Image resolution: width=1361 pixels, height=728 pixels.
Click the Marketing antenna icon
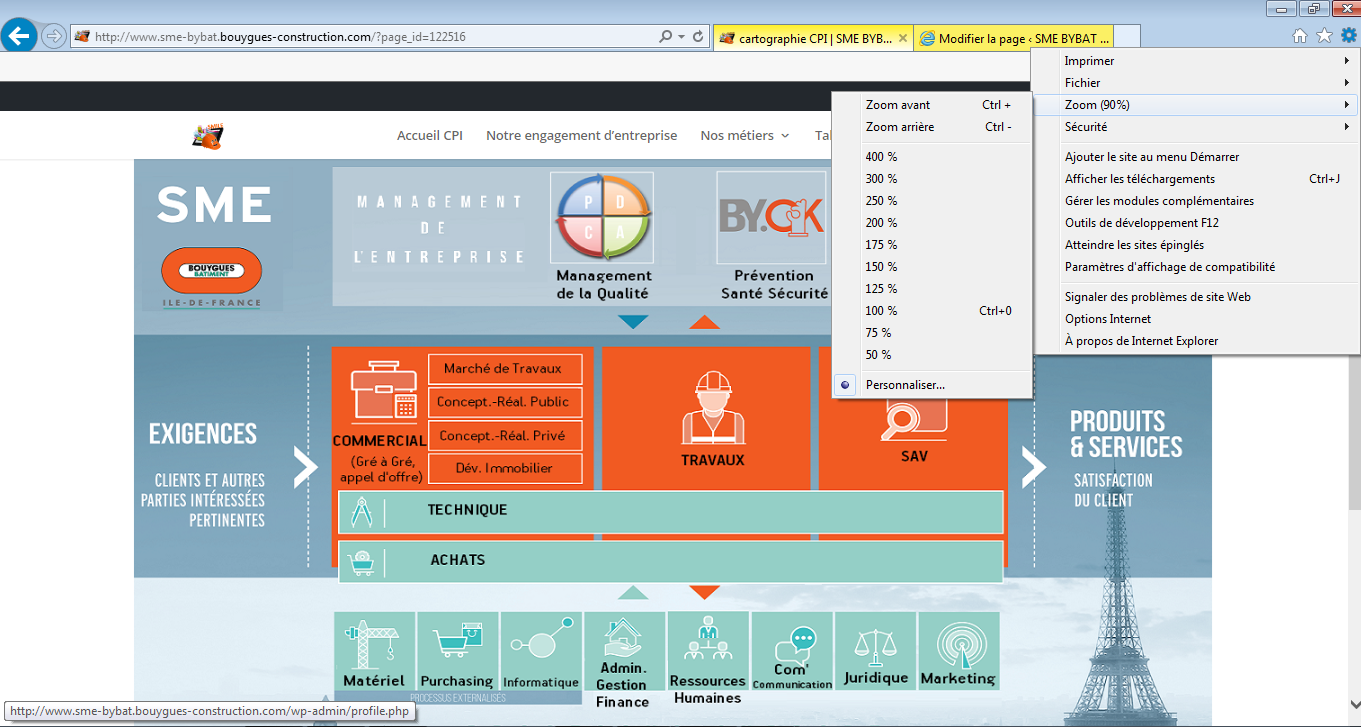click(958, 644)
